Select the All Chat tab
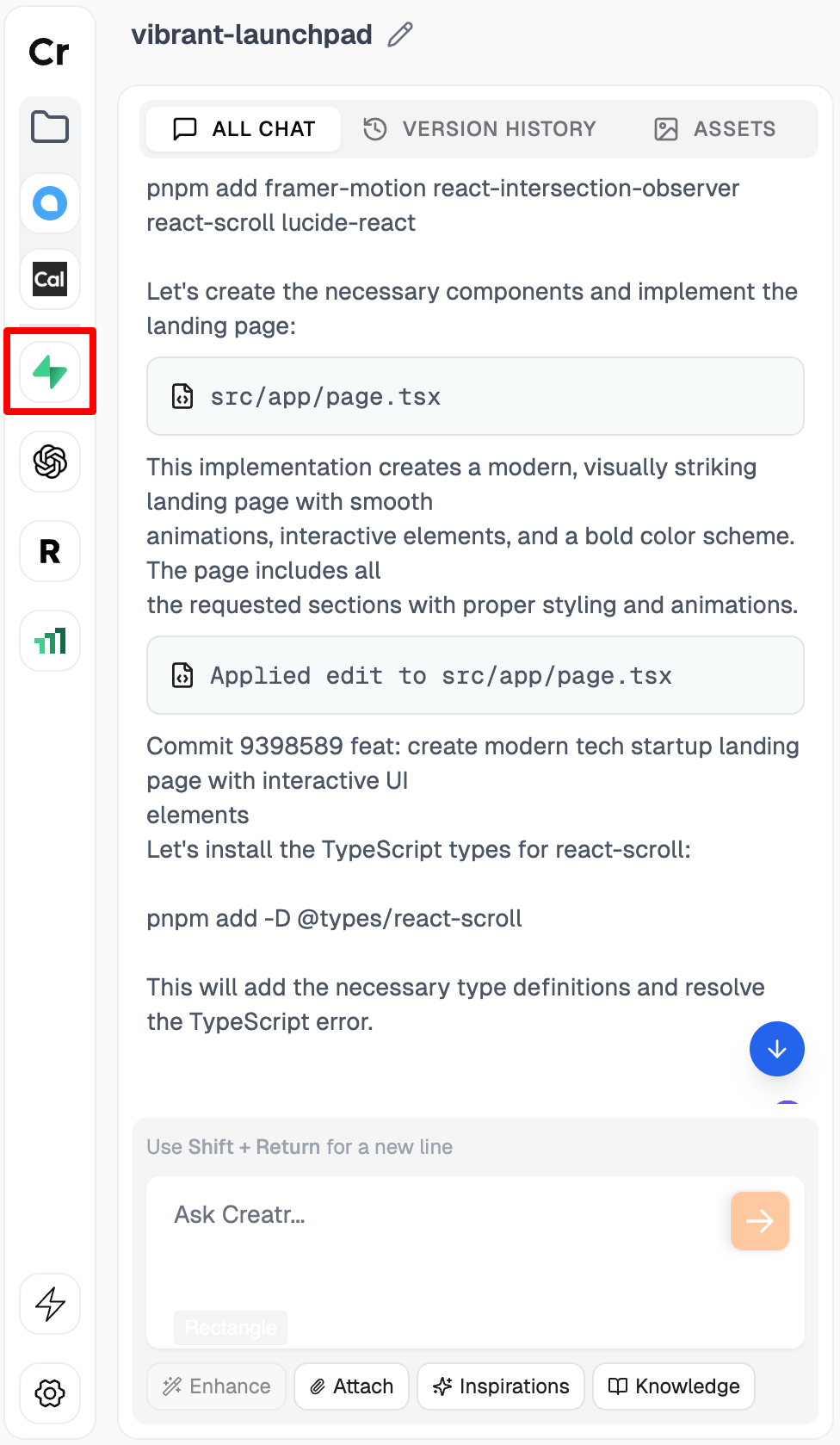 [x=242, y=128]
